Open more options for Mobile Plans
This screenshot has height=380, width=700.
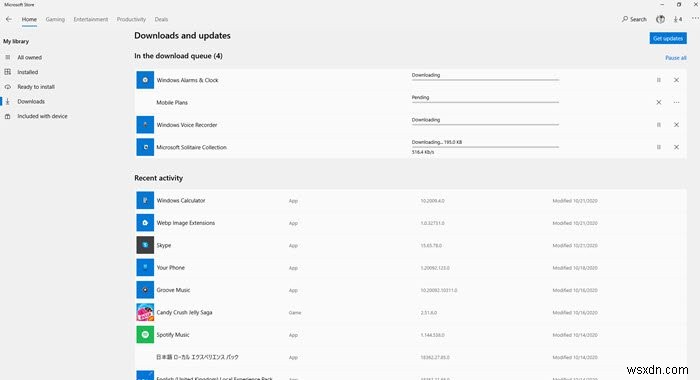[676, 102]
